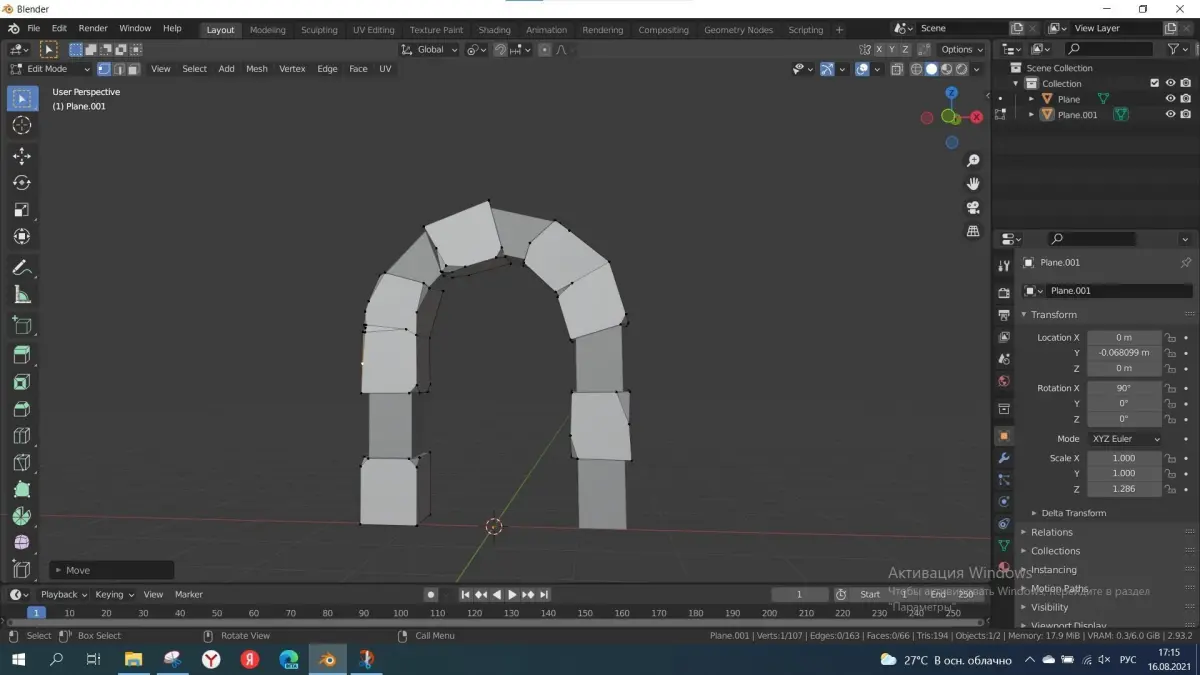The image size is (1200, 675).
Task: Select the Smooth tool
Action: [x=22, y=543]
